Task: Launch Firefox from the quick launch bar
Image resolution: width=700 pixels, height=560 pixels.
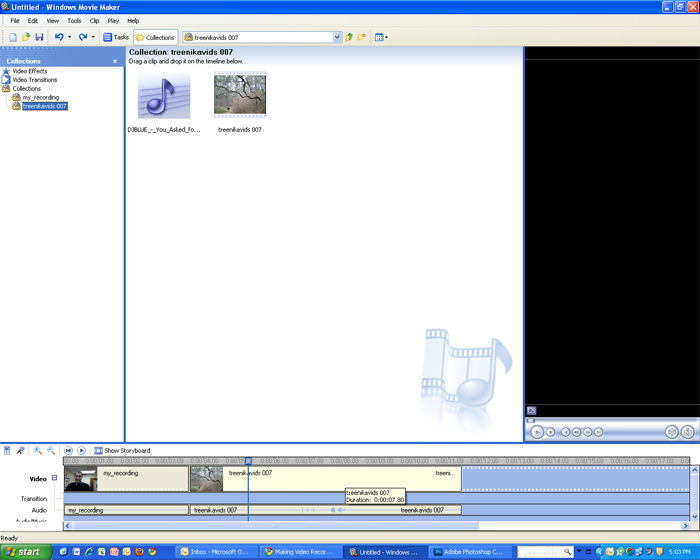Action: coord(139,552)
